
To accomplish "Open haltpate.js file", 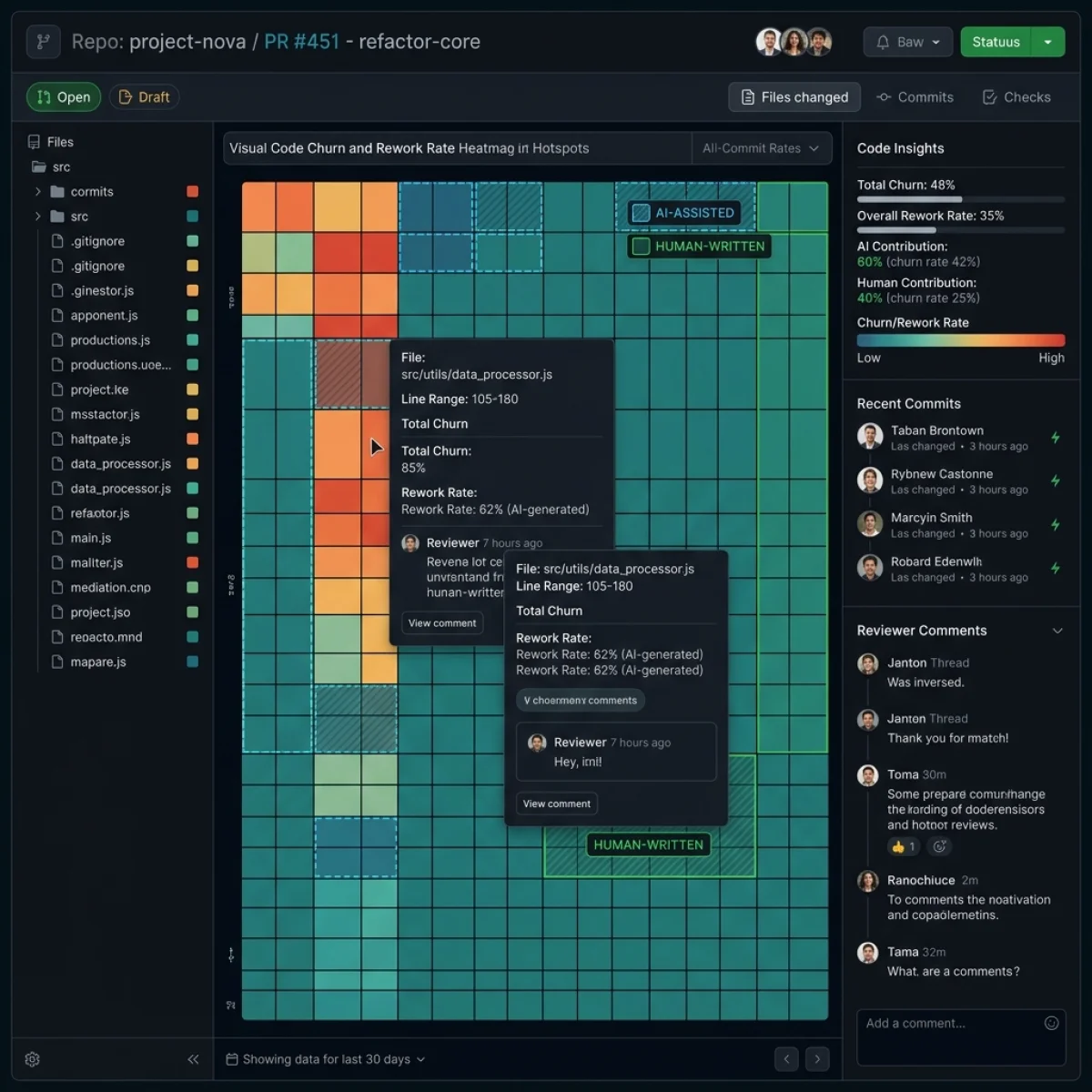I will [x=100, y=439].
